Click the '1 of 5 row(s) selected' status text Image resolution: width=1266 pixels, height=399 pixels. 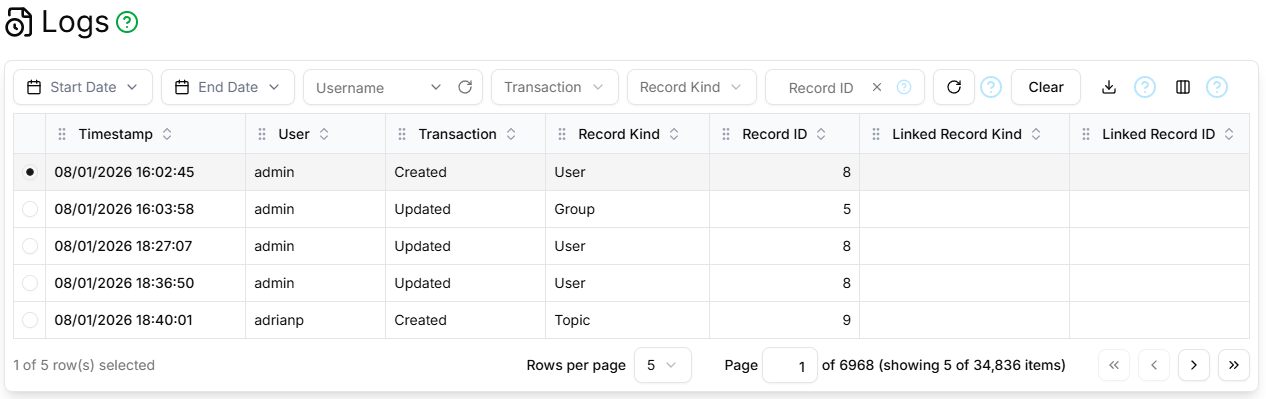pos(84,365)
